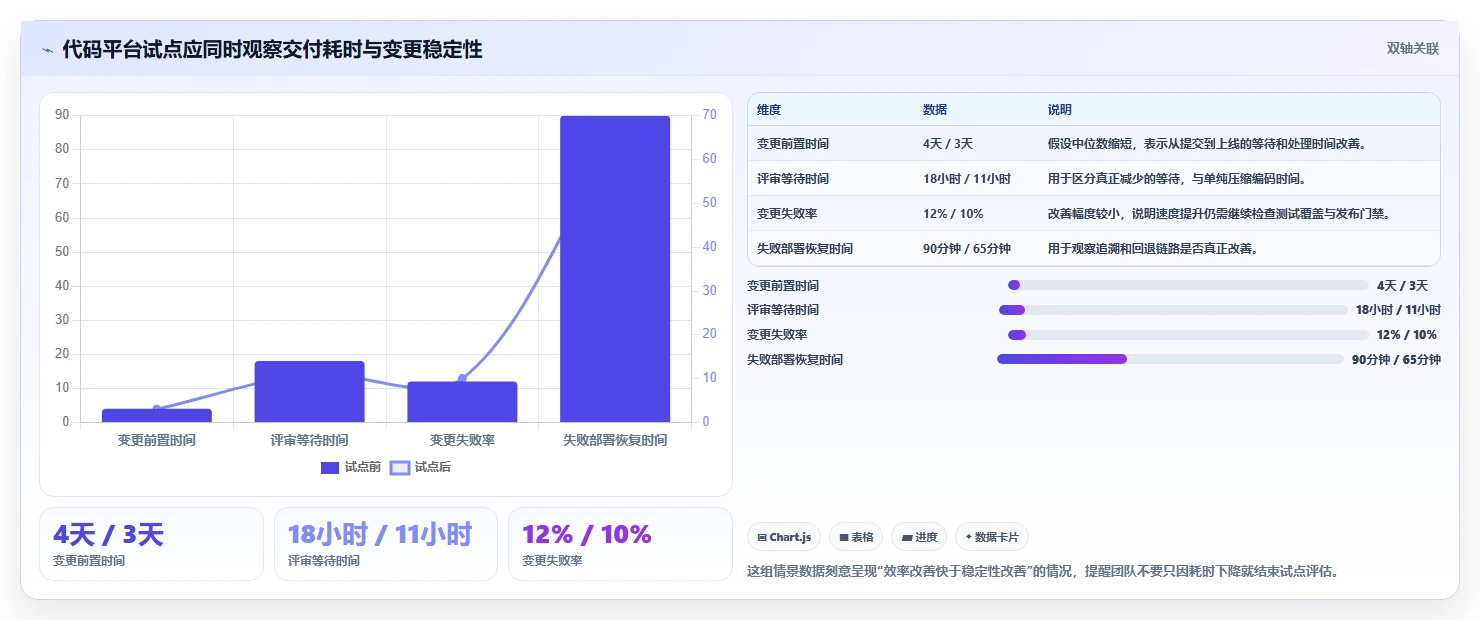Select the 表格 tag chip
1480x620 pixels.
tap(856, 537)
